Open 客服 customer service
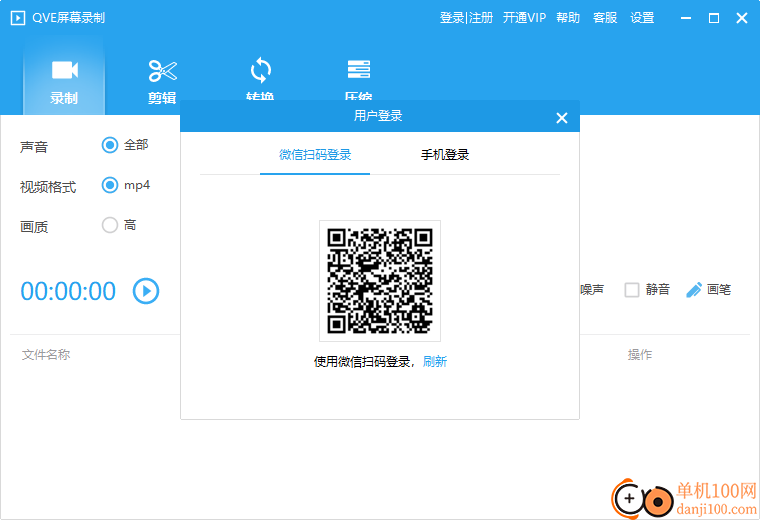The image size is (760, 520). (605, 18)
